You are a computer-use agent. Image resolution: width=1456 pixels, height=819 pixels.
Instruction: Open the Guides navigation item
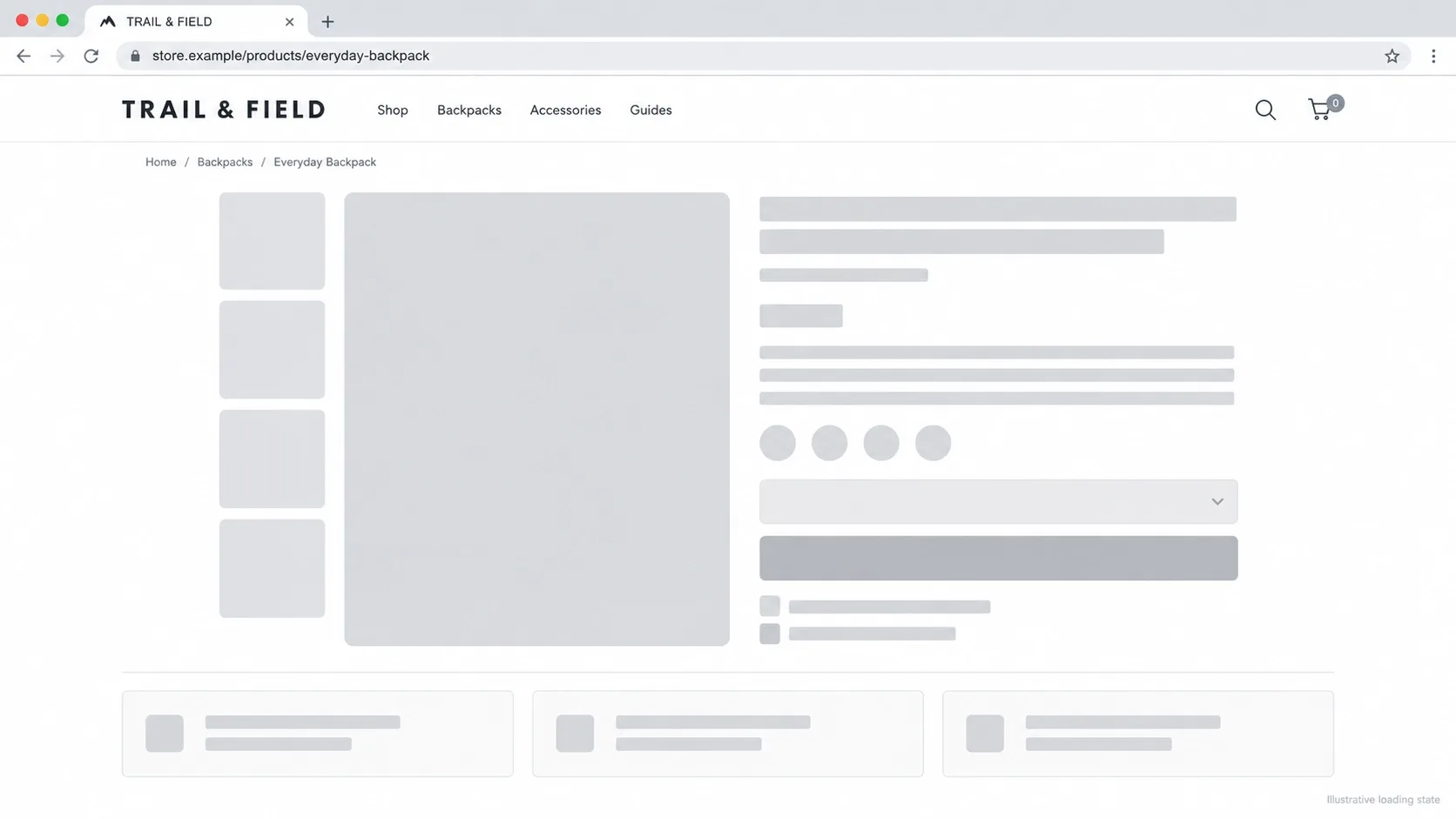pyautogui.click(x=650, y=110)
